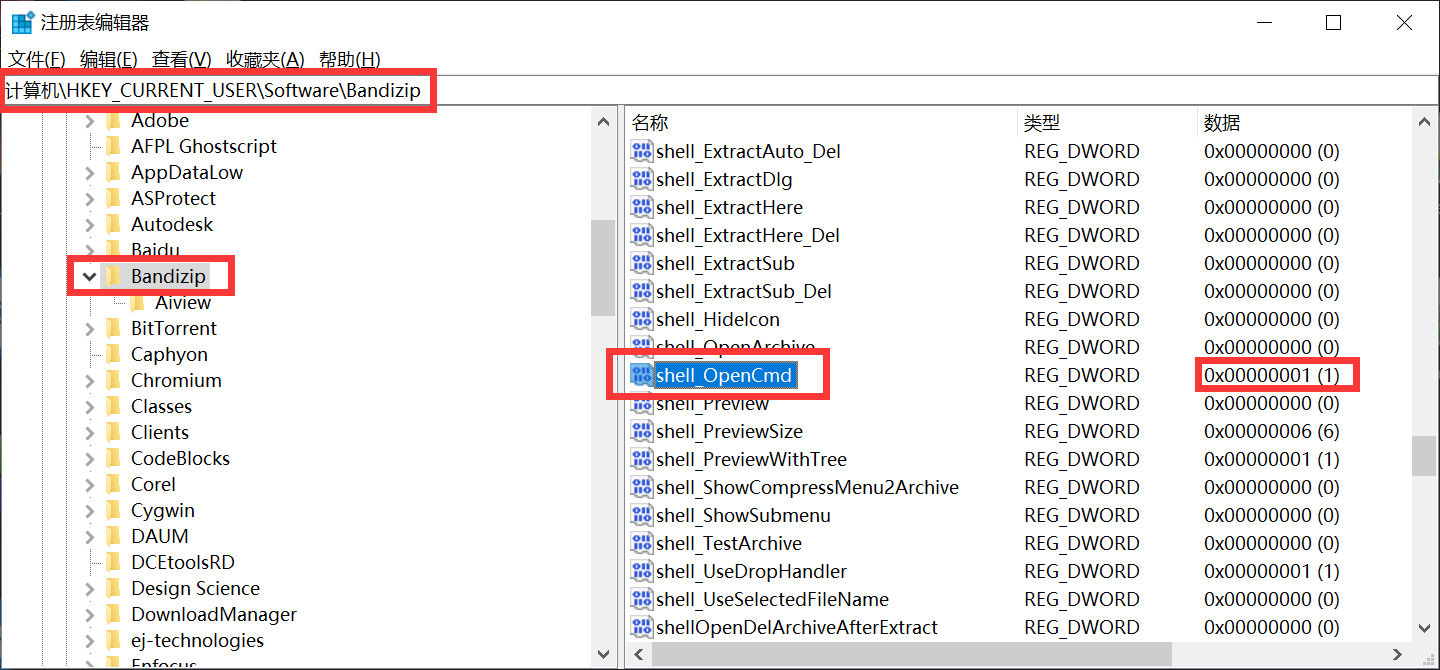Click the shell_TestArchive value icon
Screen dimensions: 1440x670
(640, 544)
